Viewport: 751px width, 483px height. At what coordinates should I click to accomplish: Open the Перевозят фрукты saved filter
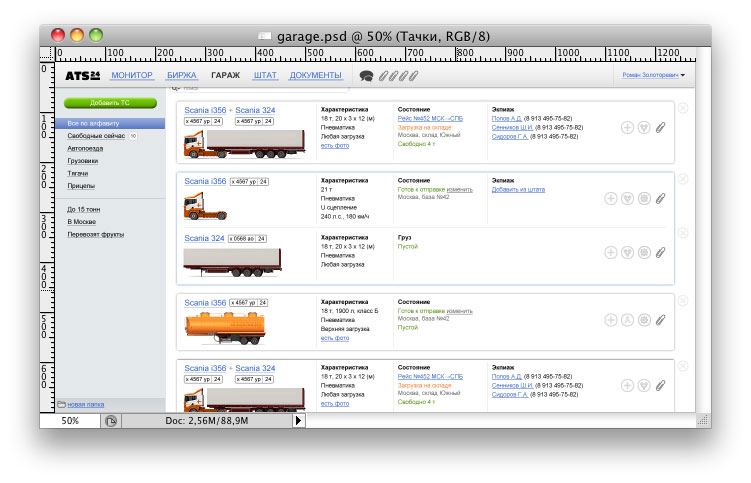click(96, 234)
